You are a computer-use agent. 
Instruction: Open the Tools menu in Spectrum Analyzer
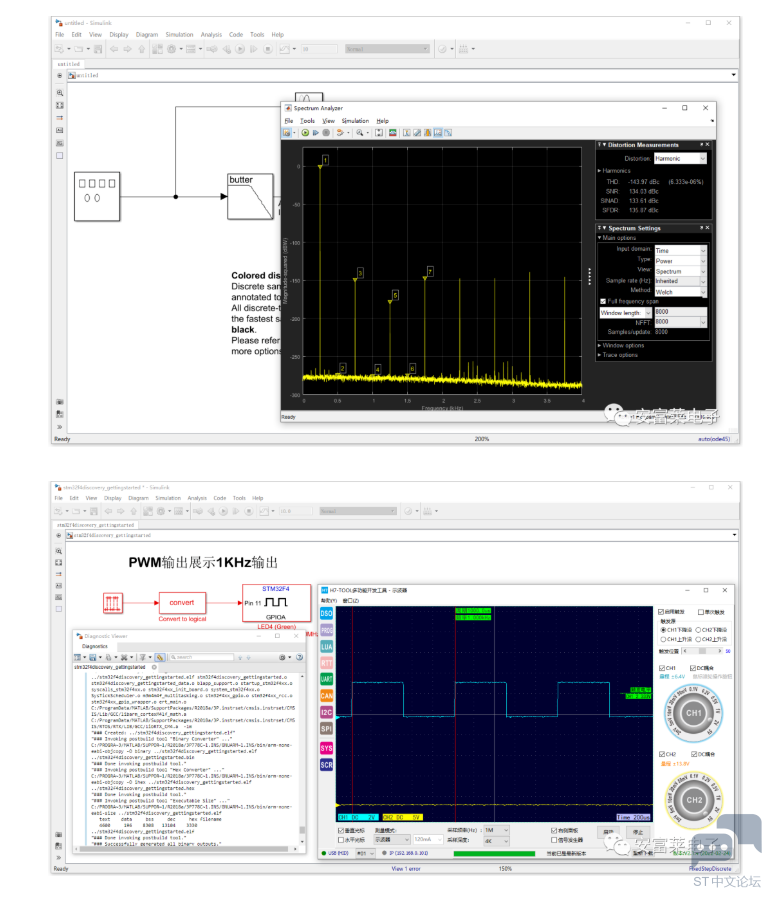coord(308,121)
